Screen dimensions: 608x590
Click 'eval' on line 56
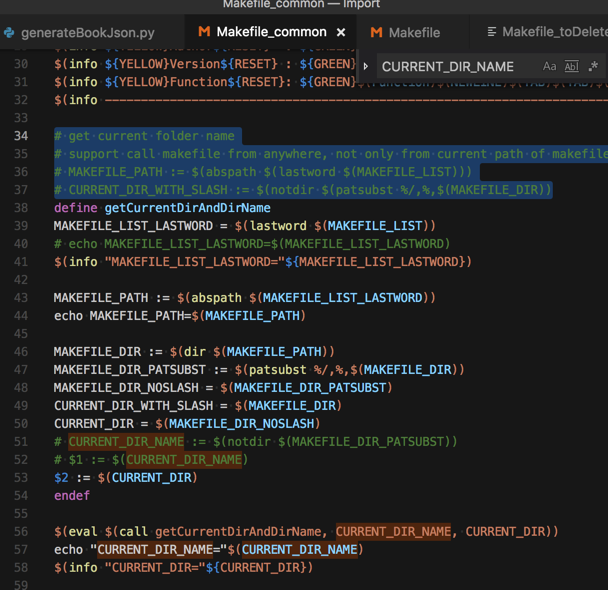(x=83, y=531)
